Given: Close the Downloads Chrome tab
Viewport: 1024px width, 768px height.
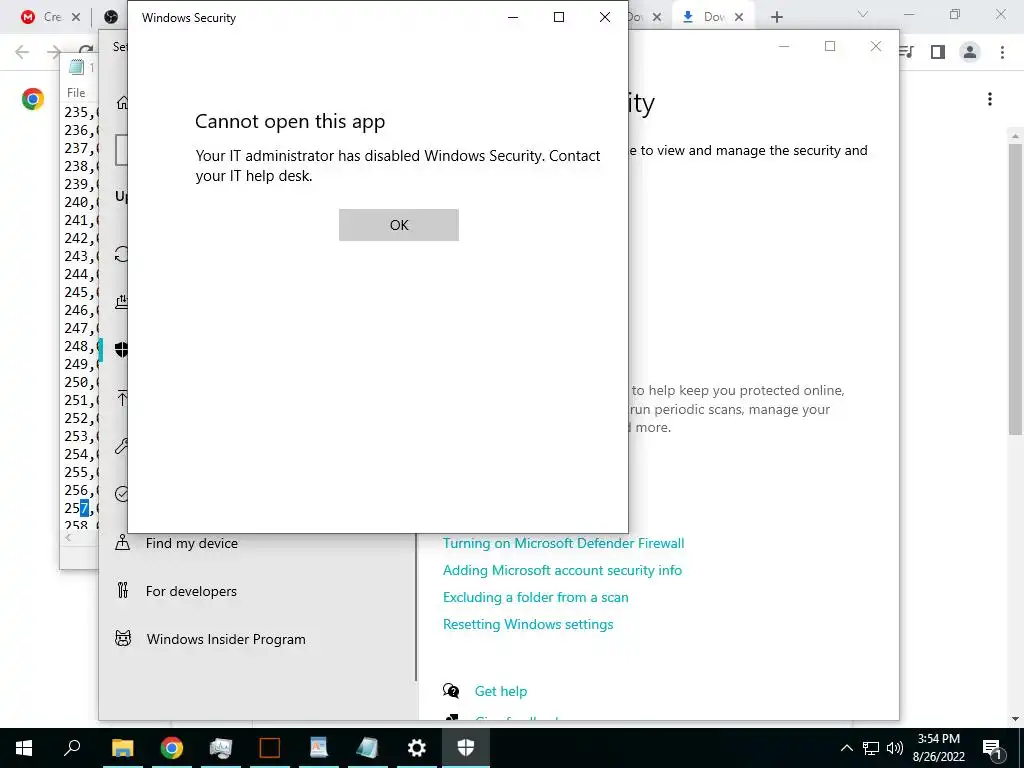Looking at the screenshot, I should point(739,17).
